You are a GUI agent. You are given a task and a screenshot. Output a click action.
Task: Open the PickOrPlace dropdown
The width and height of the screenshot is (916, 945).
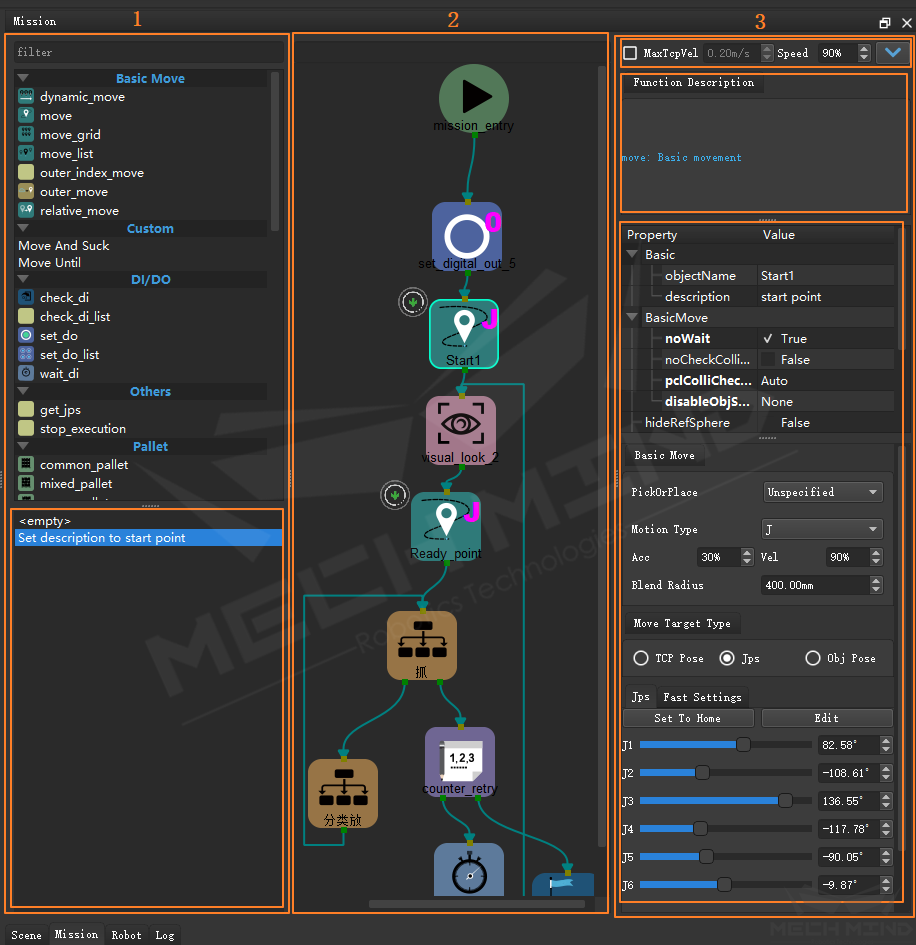pyautogui.click(x=823, y=492)
